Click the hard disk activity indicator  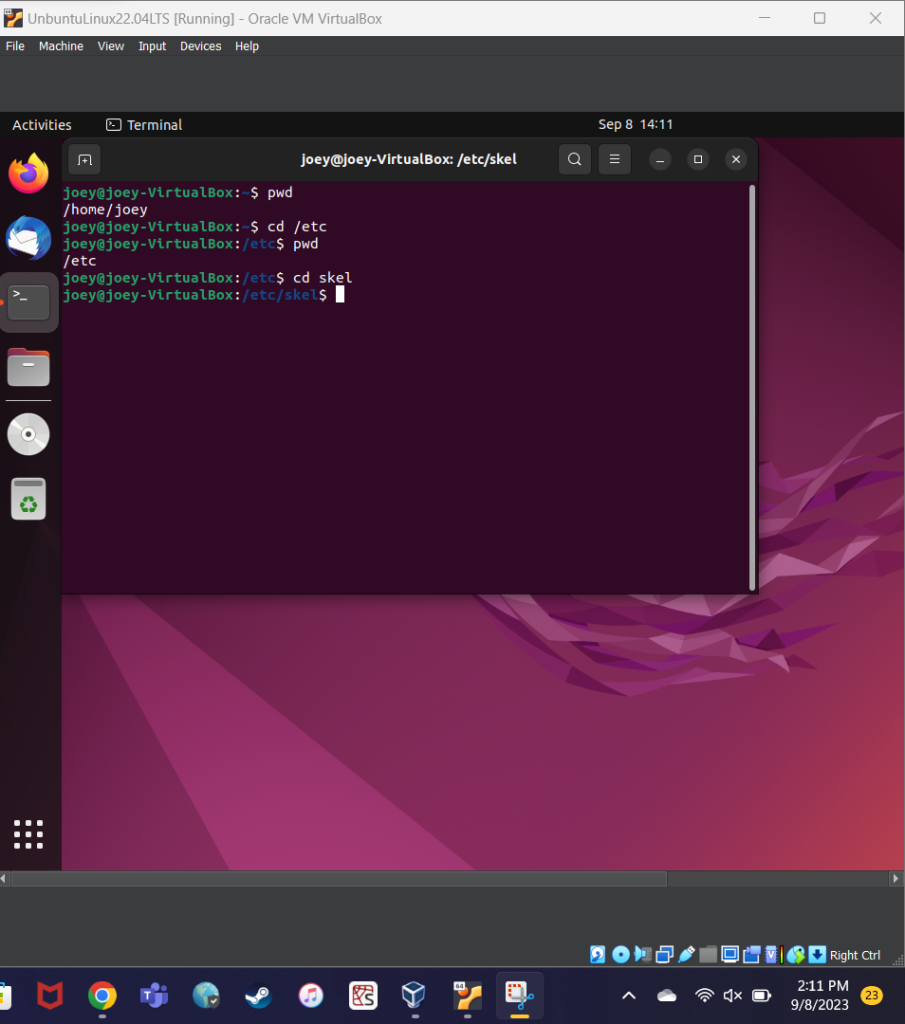tap(597, 955)
